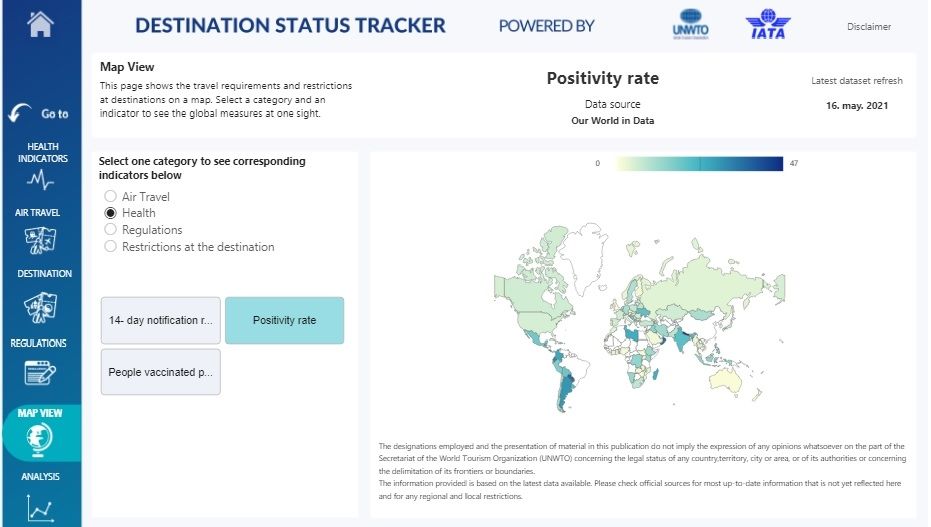This screenshot has width=931, height=527.
Task: Choose the Regulations radio option
Action: click(111, 230)
